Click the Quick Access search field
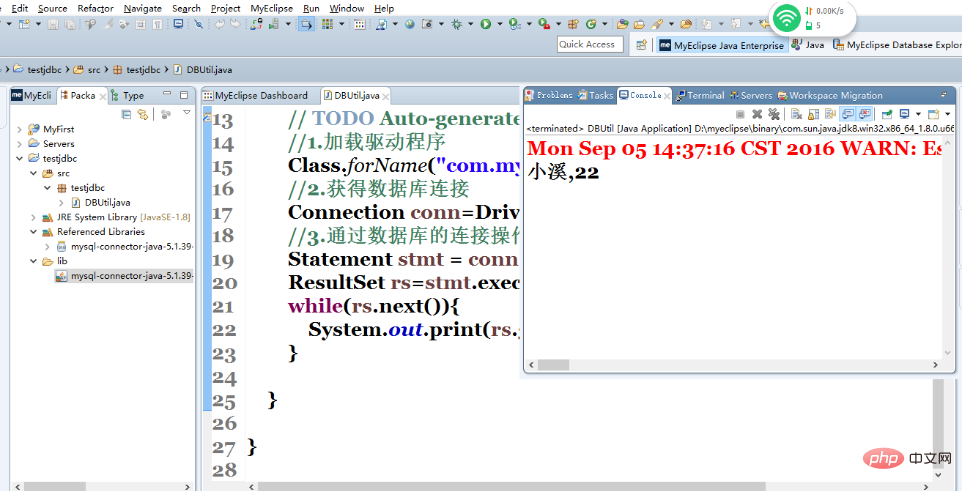This screenshot has width=962, height=491. (590, 44)
